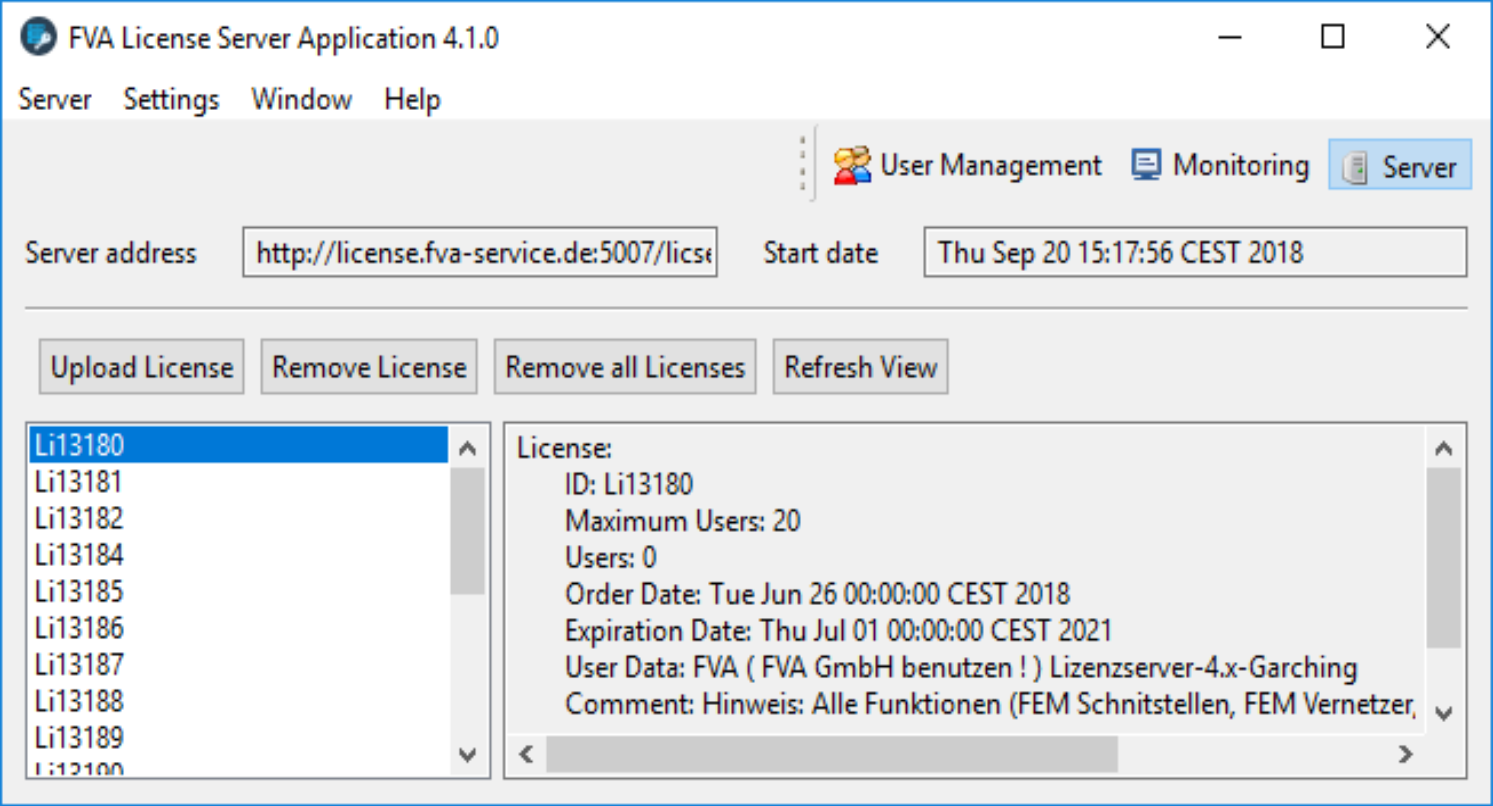Screen dimensions: 1493x806
Task: Click down arrow of details vertical scrollbar
Action: tap(1442, 712)
